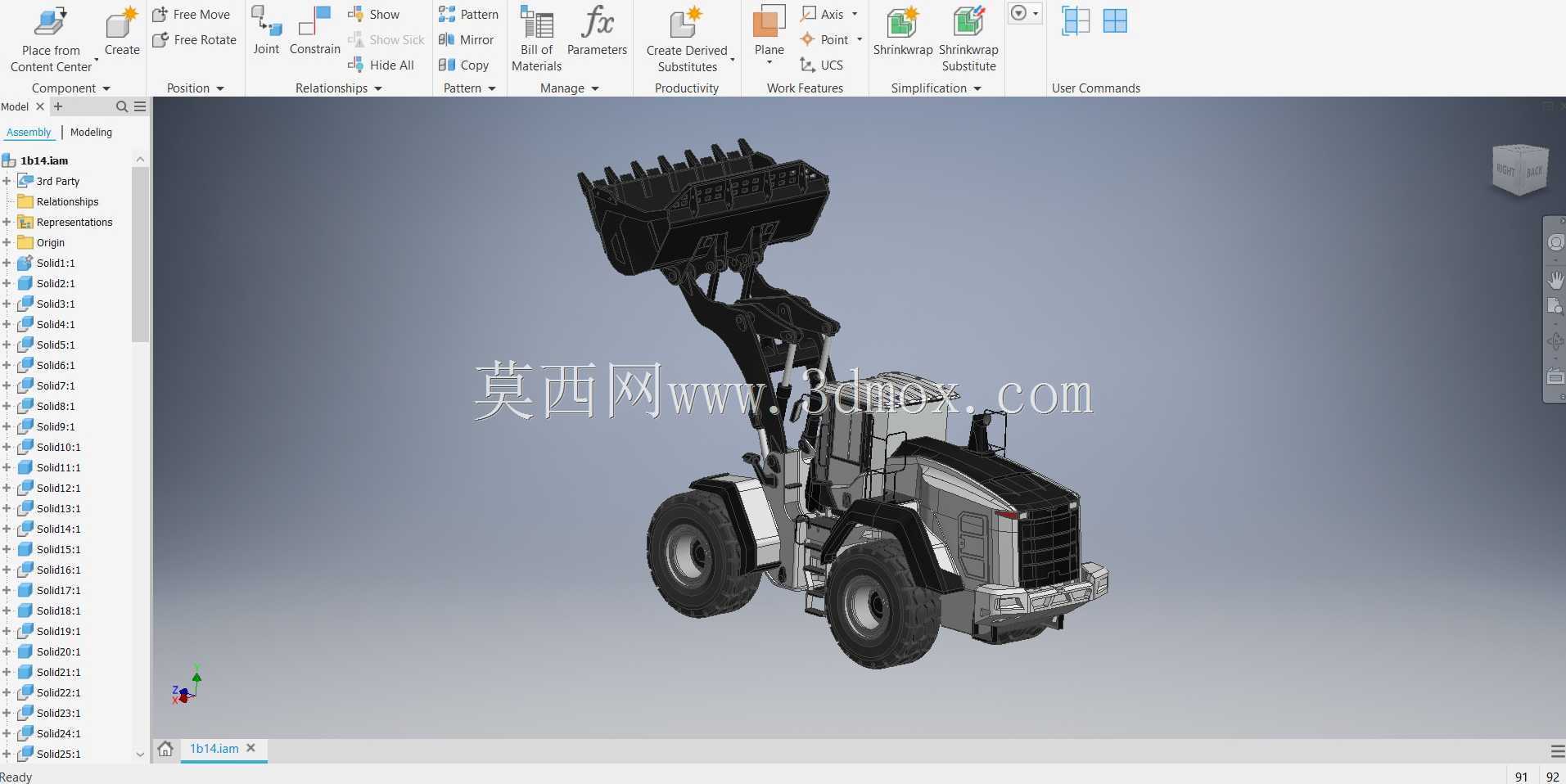Screen dimensions: 1566x784
Task: Expand the Axis dropdown arrow
Action: point(855,14)
